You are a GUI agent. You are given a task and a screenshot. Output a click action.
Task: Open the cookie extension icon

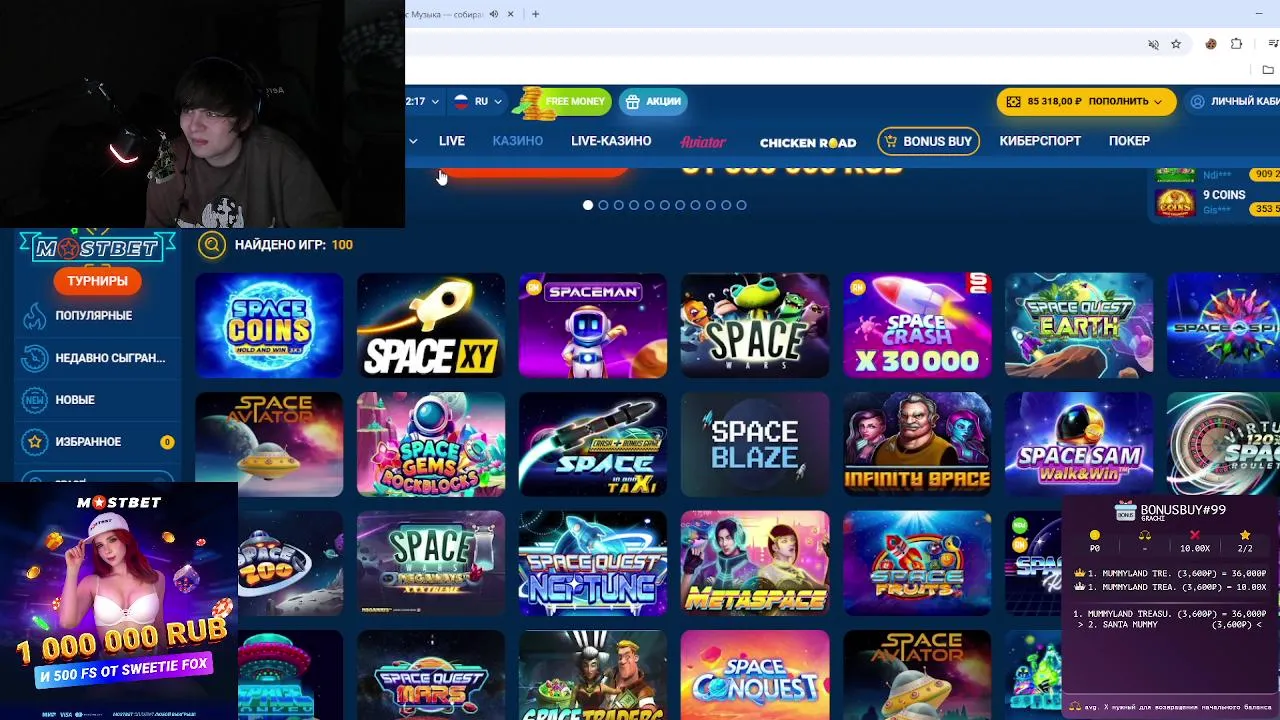(1211, 44)
